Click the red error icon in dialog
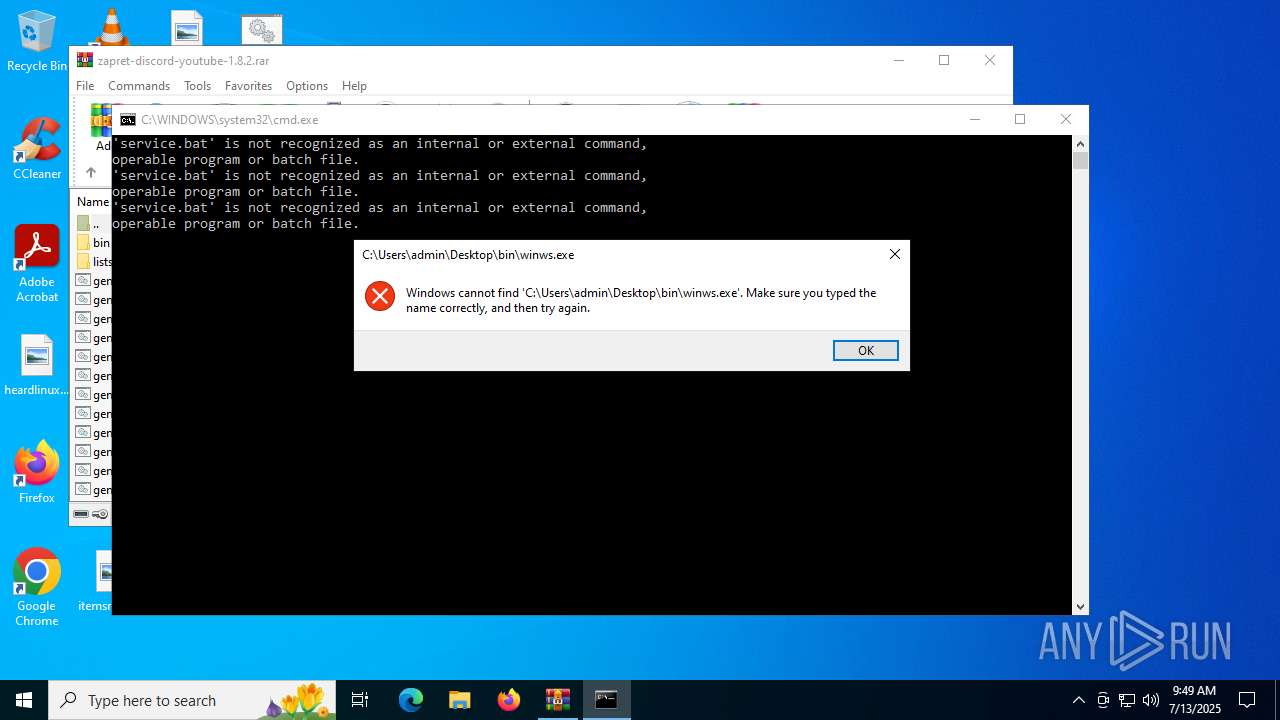Screen dimensions: 1280x720 (x=380, y=296)
